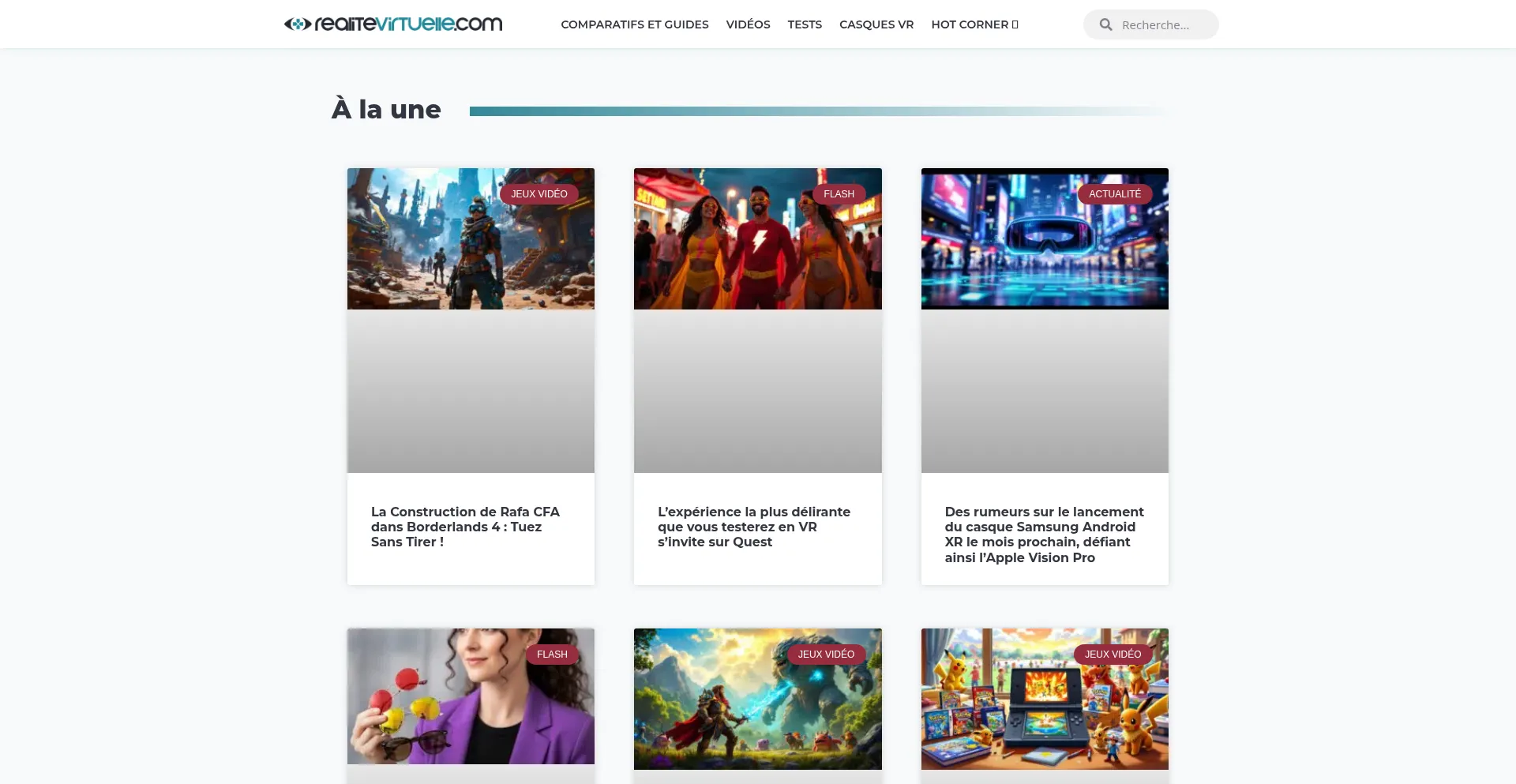Viewport: 1516px width, 784px height.
Task: Click Flash tag on sunglasses woman card
Action: pos(552,655)
